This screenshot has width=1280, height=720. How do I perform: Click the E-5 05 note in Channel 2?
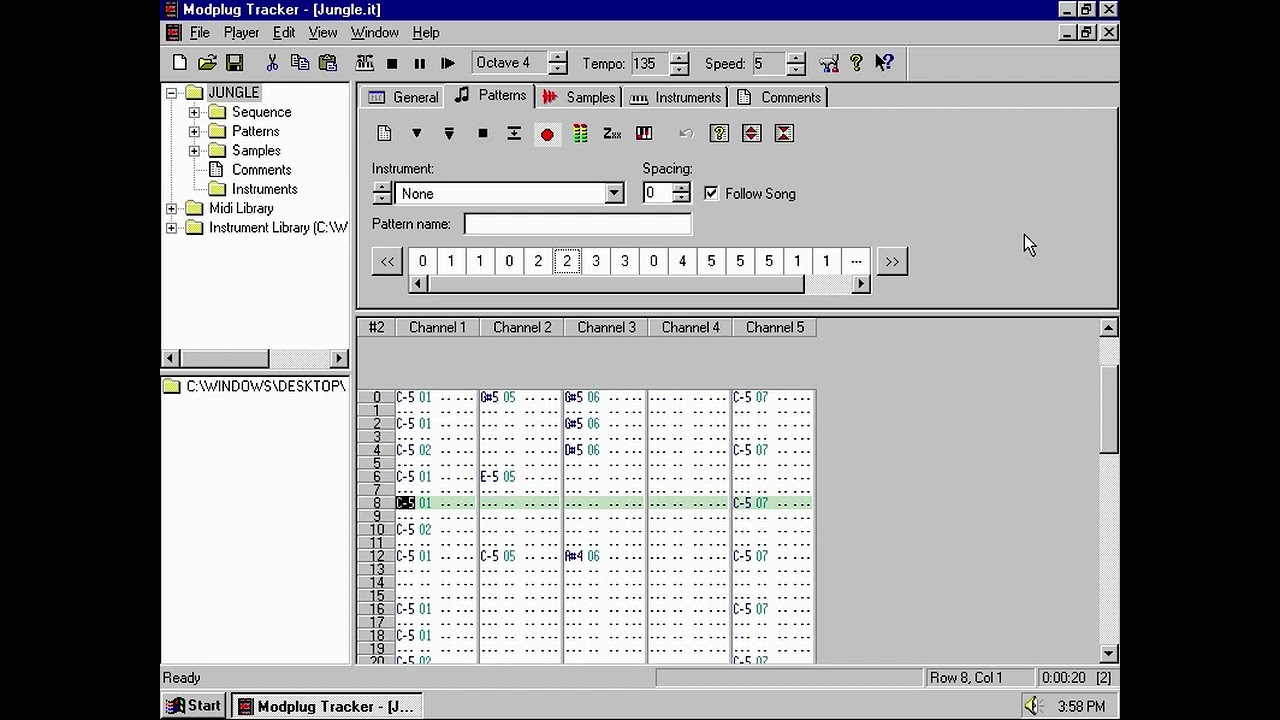click(498, 477)
